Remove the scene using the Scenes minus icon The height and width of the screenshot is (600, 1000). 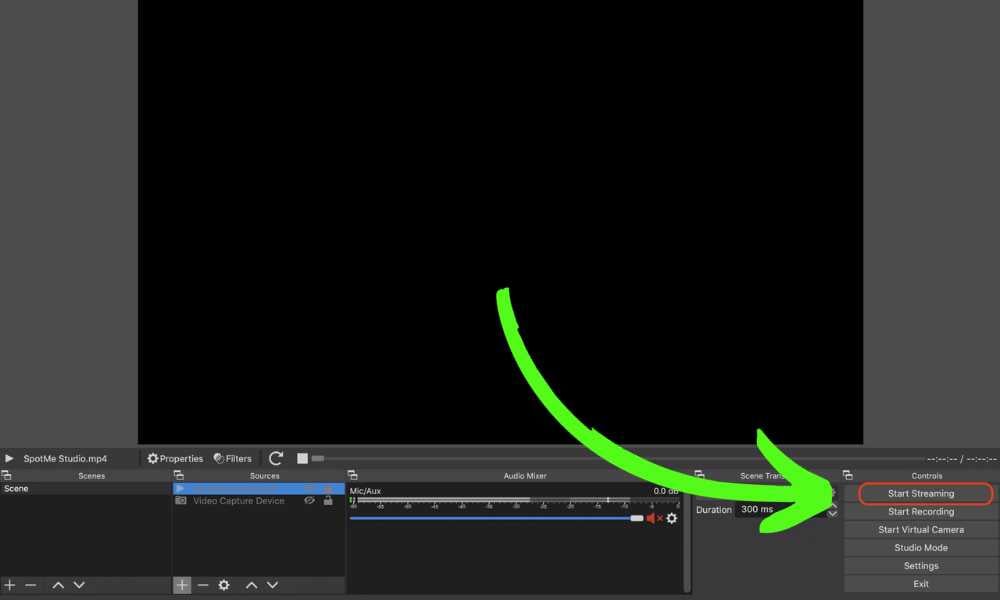coord(31,585)
